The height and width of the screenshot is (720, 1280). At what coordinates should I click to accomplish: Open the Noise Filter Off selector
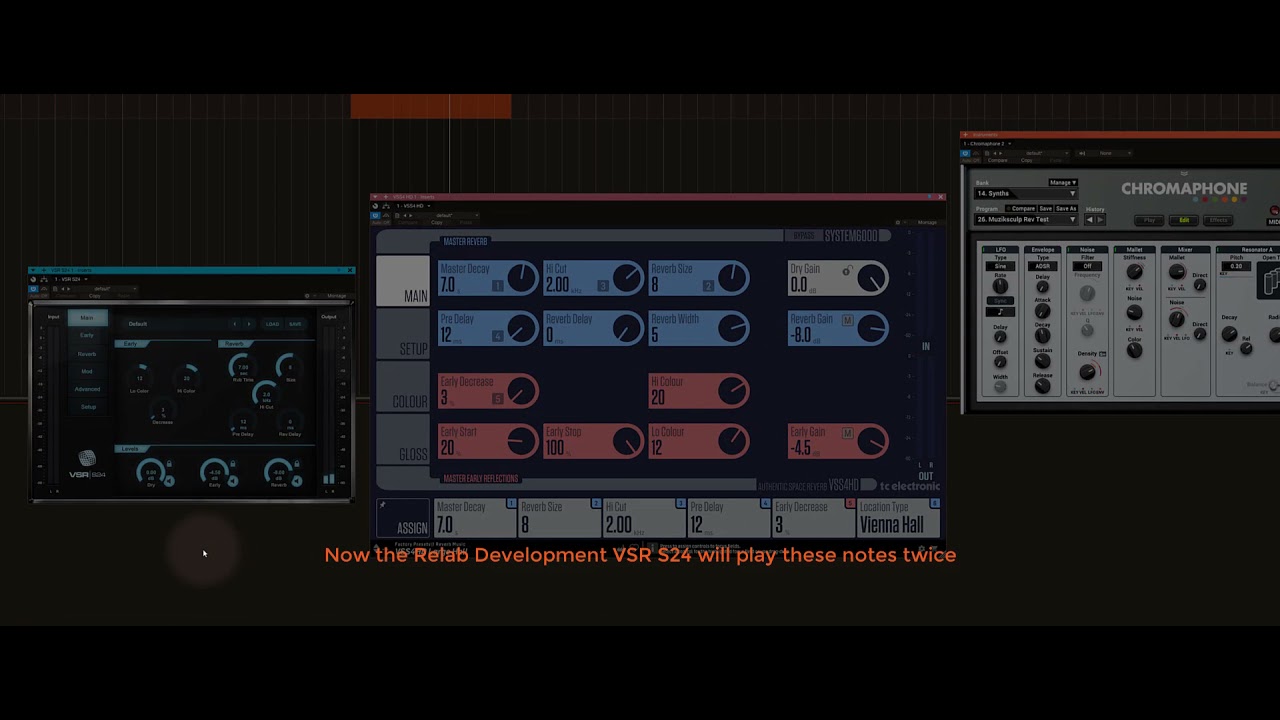[x=1087, y=266]
